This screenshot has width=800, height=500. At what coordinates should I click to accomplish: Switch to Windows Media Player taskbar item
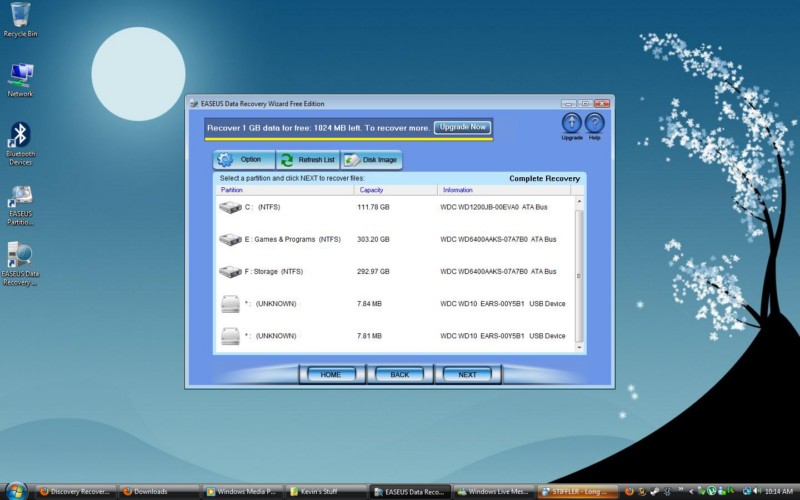pyautogui.click(x=242, y=492)
